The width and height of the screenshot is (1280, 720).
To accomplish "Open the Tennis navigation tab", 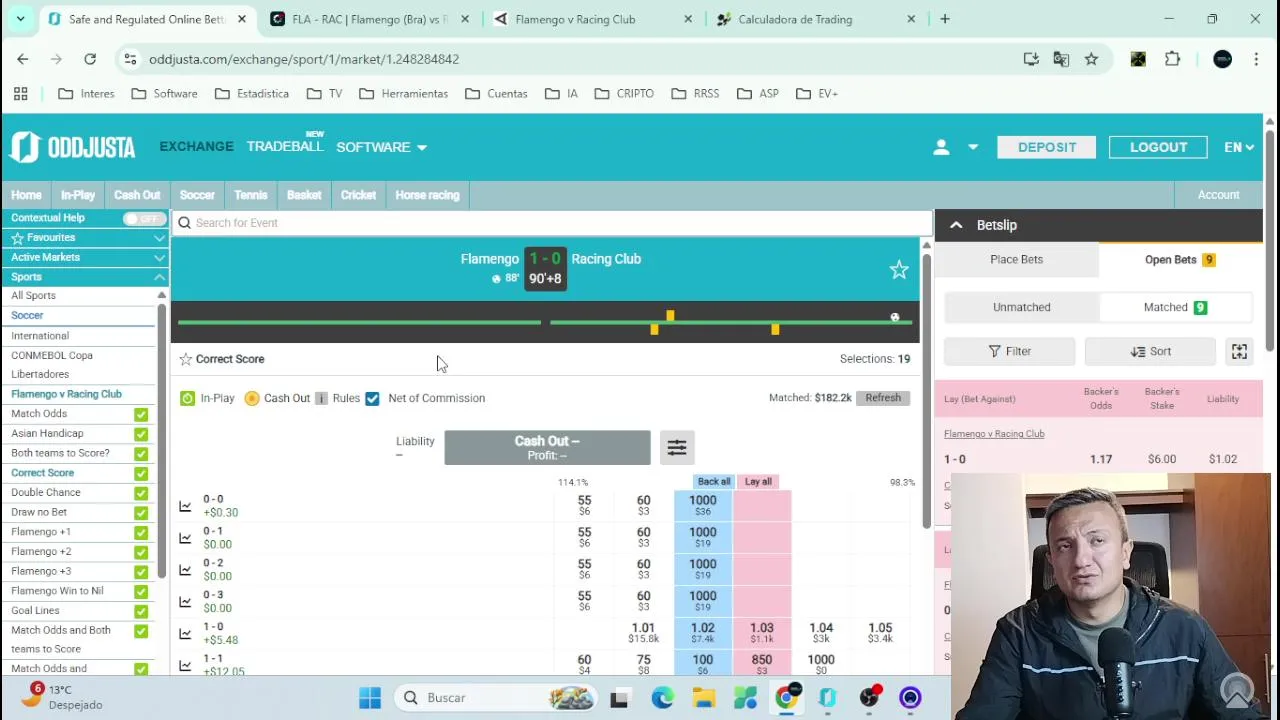I will click(x=251, y=195).
